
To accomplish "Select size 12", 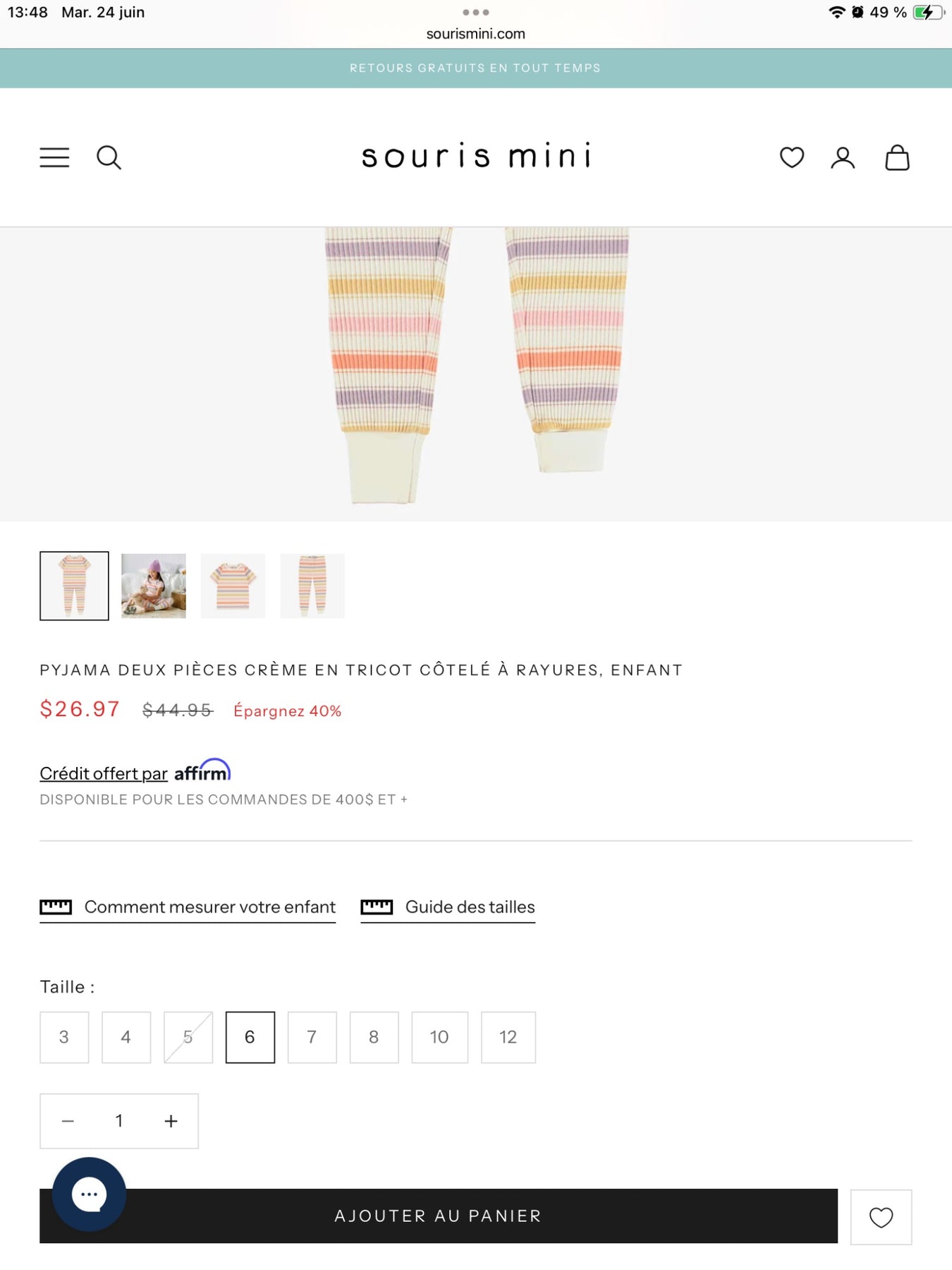I will tap(508, 1037).
